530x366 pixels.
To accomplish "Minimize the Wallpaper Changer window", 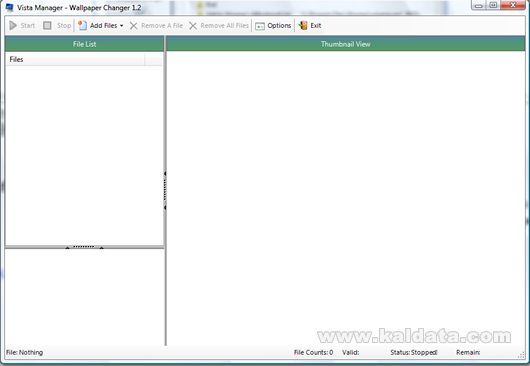I will tap(478, 5).
